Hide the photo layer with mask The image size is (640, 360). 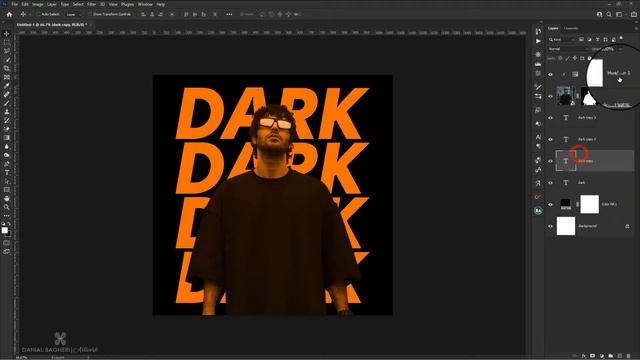550,96
